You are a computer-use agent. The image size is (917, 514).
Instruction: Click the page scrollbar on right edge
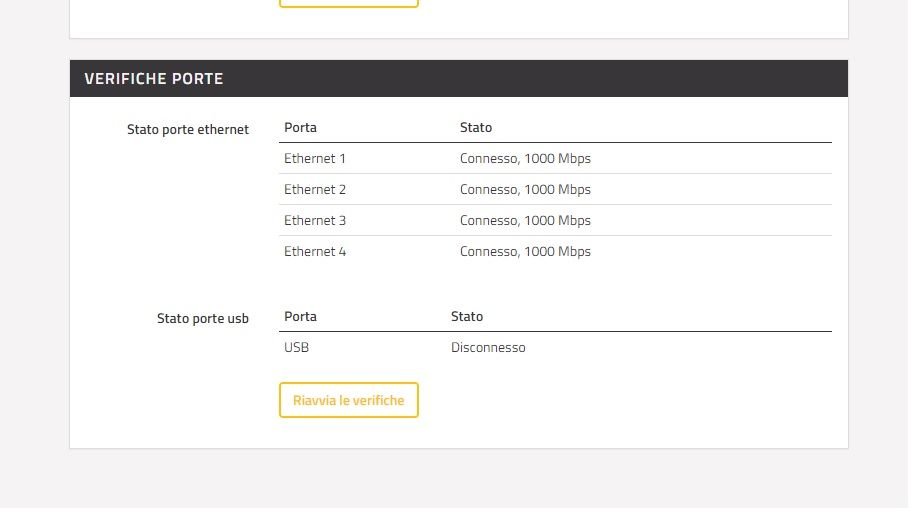tap(912, 257)
